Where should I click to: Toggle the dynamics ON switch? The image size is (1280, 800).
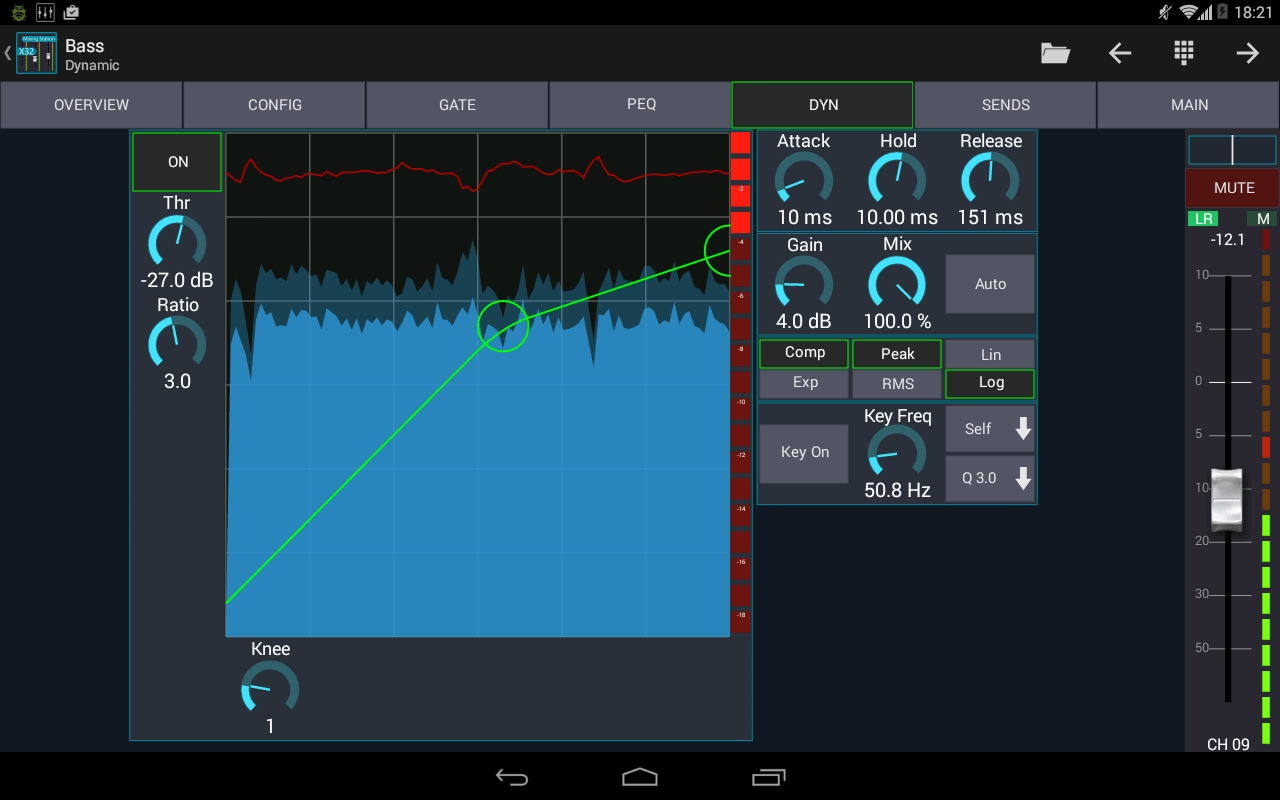point(176,161)
